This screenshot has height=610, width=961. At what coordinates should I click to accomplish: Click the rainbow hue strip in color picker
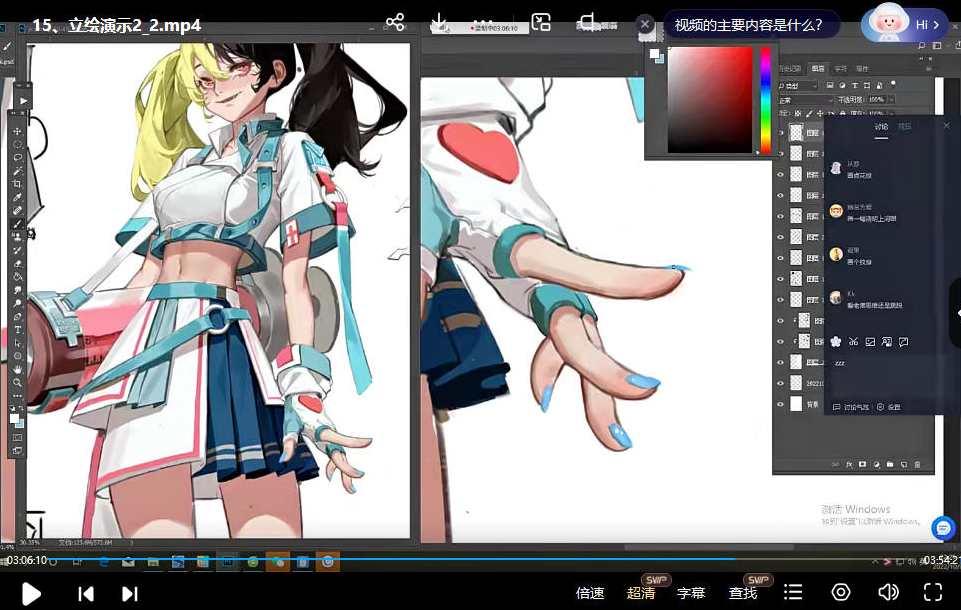[765, 100]
